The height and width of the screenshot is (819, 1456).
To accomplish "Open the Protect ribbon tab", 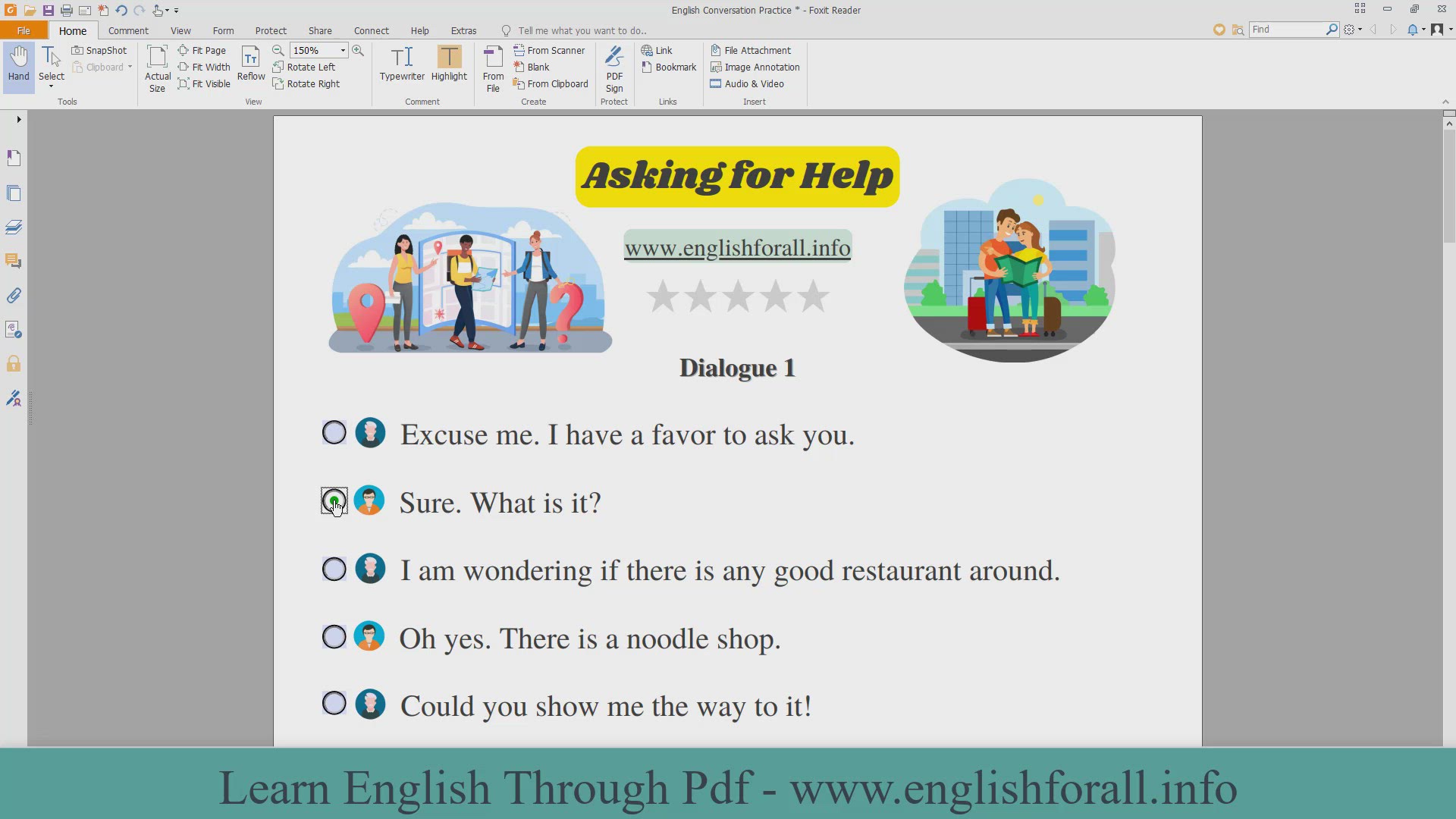I will [271, 30].
